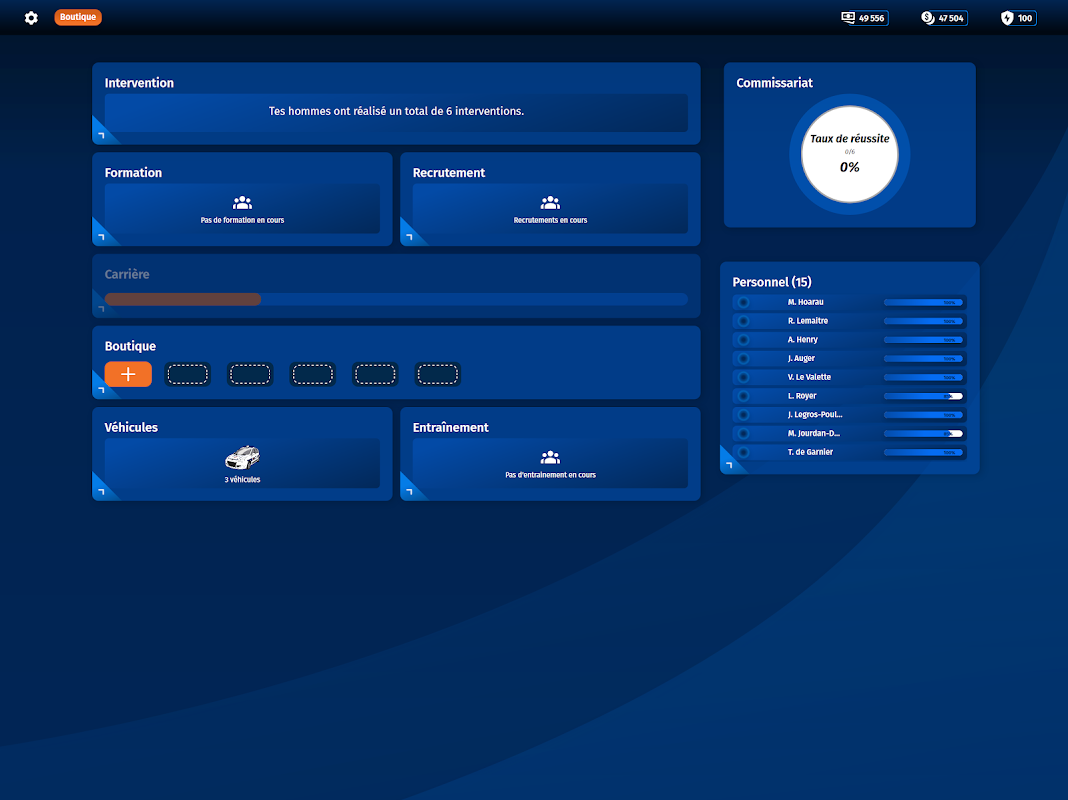Open the settings gear icon

[x=31, y=18]
